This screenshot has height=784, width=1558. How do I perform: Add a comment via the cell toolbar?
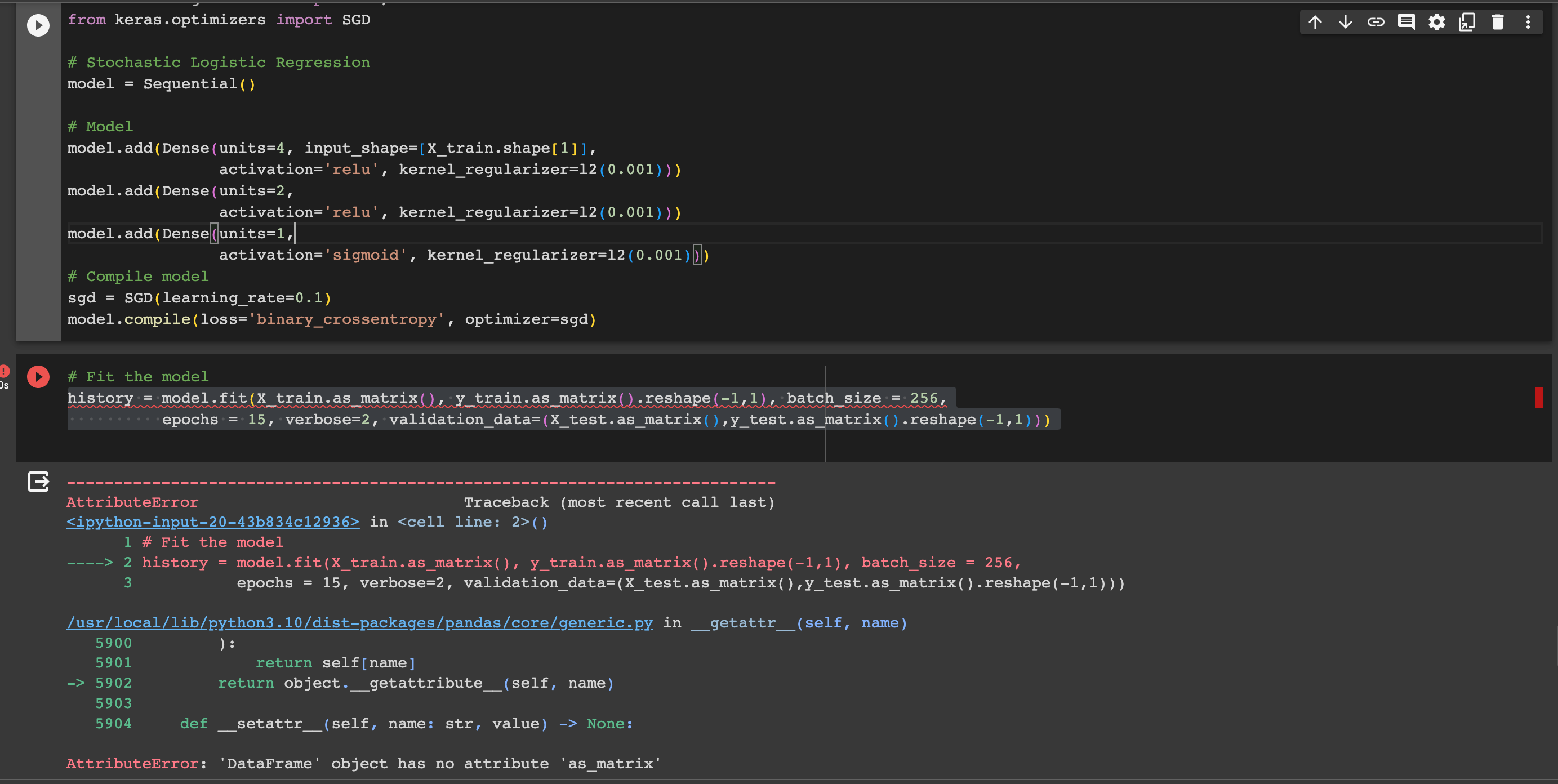pyautogui.click(x=1405, y=23)
